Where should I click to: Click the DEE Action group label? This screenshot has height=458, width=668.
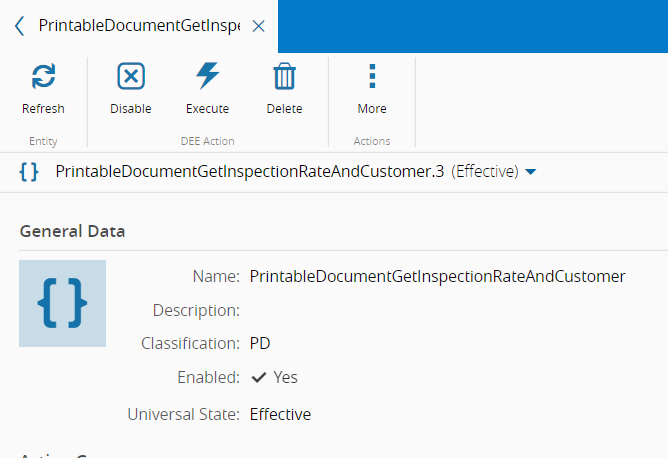[207, 141]
